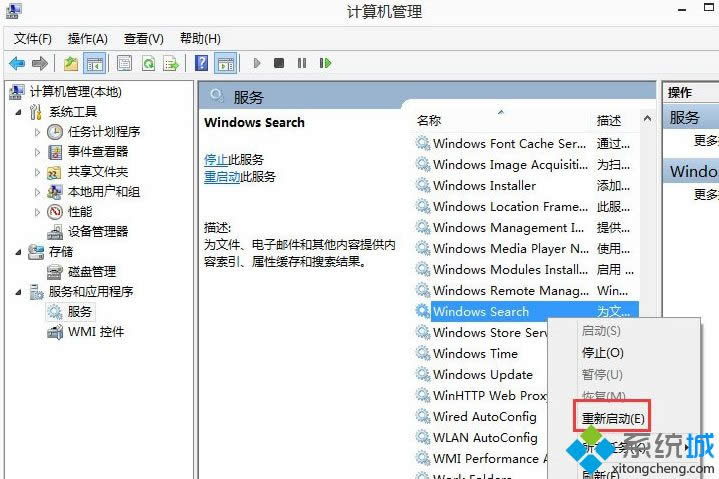719x479 pixels.
Task: Sort by the 名称 column header
Action: pos(429,120)
